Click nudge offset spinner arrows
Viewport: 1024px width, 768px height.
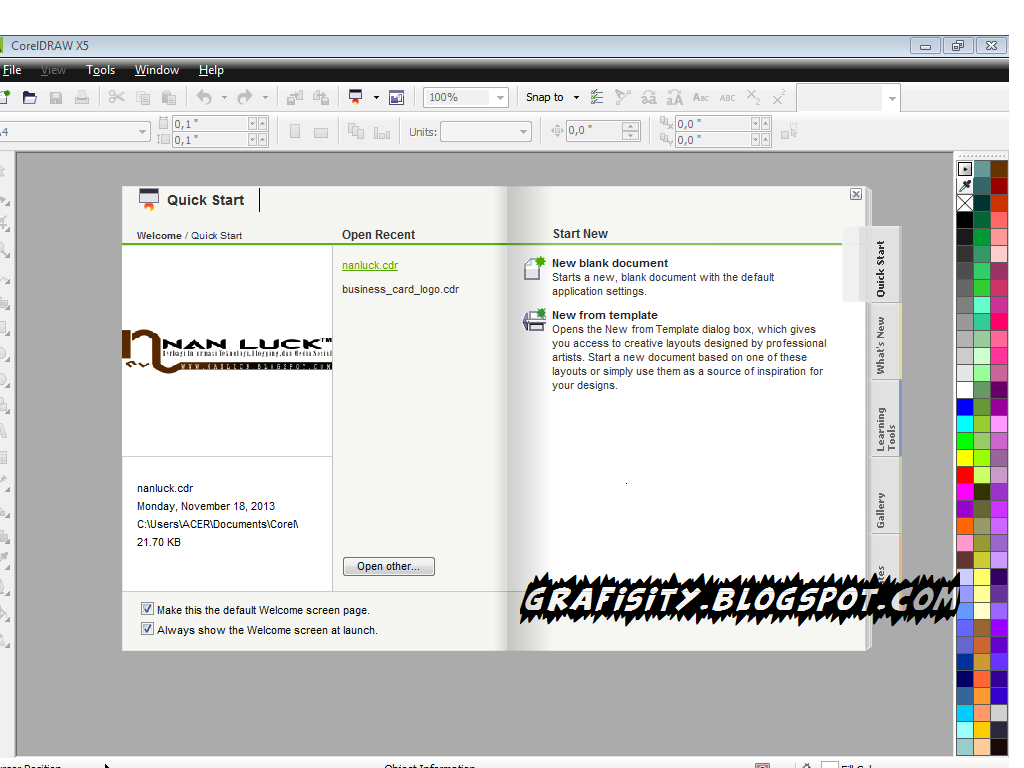pos(630,131)
